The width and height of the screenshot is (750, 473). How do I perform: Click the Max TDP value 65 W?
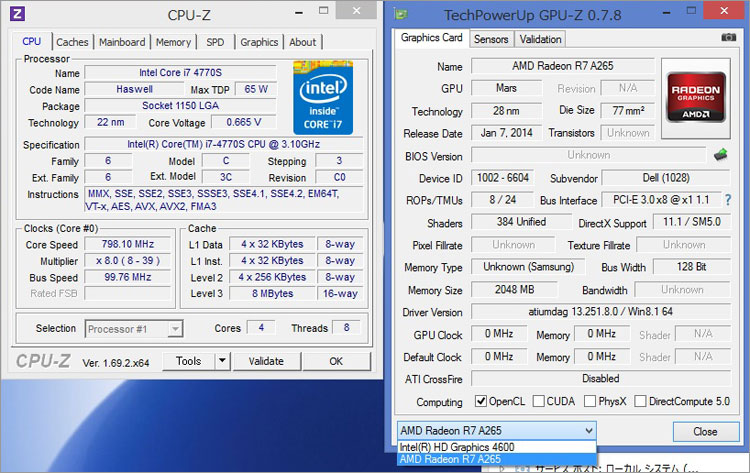256,89
